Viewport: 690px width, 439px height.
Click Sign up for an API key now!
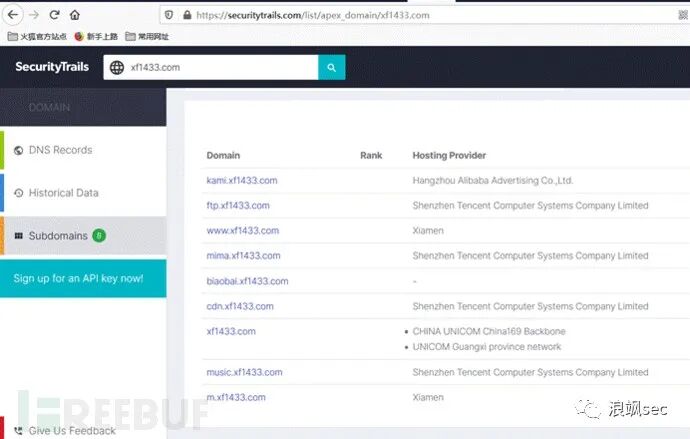tap(83, 278)
